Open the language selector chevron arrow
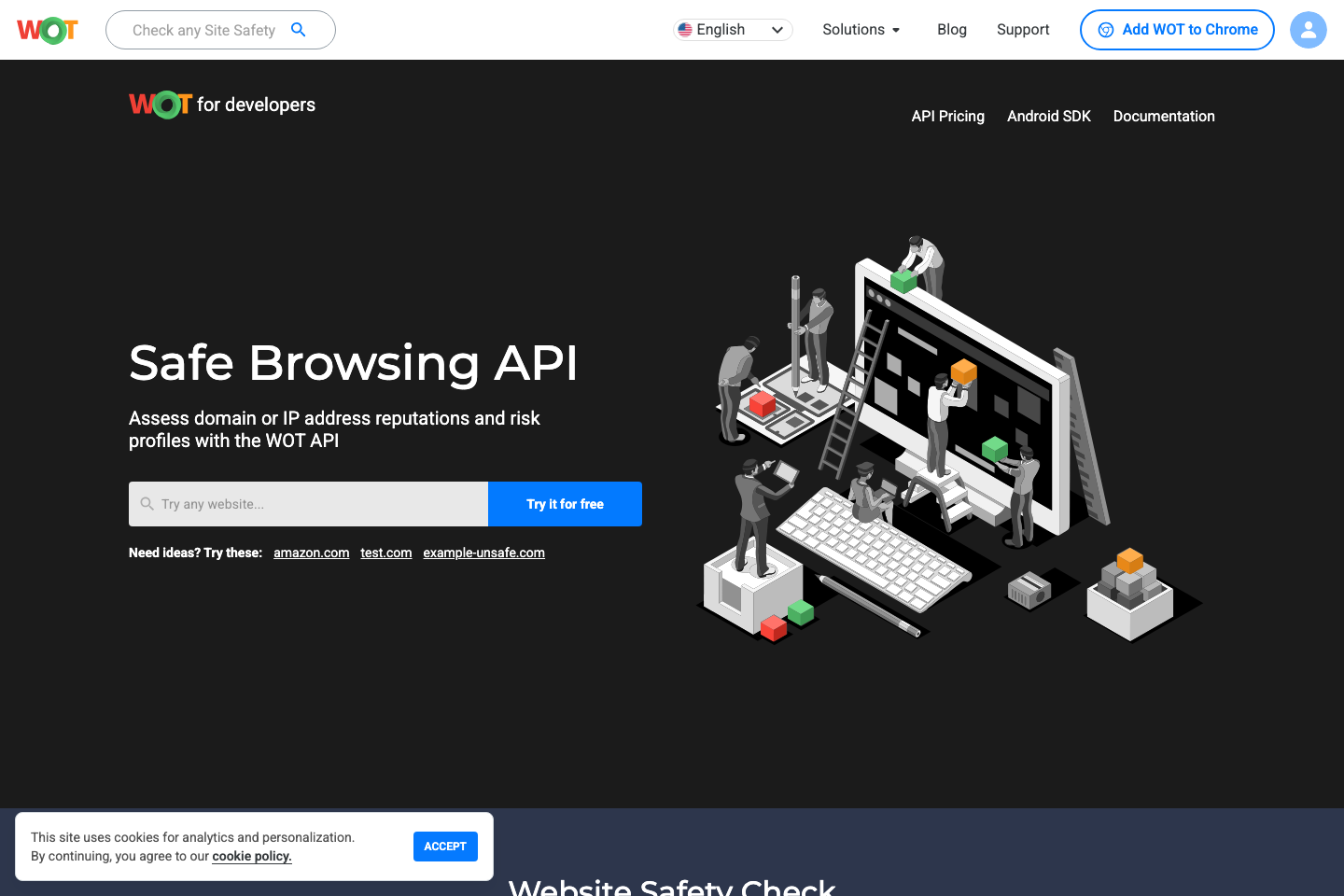 pyautogui.click(x=777, y=29)
